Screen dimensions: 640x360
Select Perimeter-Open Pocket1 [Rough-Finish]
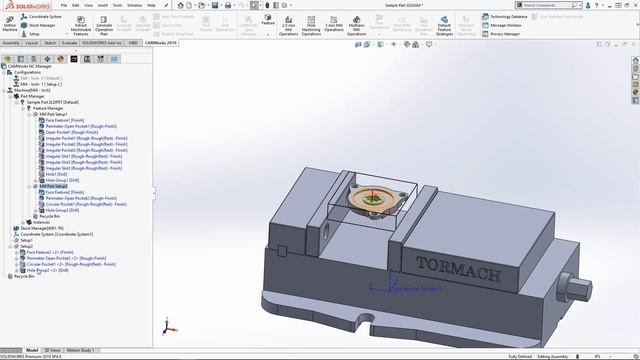tap(81, 126)
